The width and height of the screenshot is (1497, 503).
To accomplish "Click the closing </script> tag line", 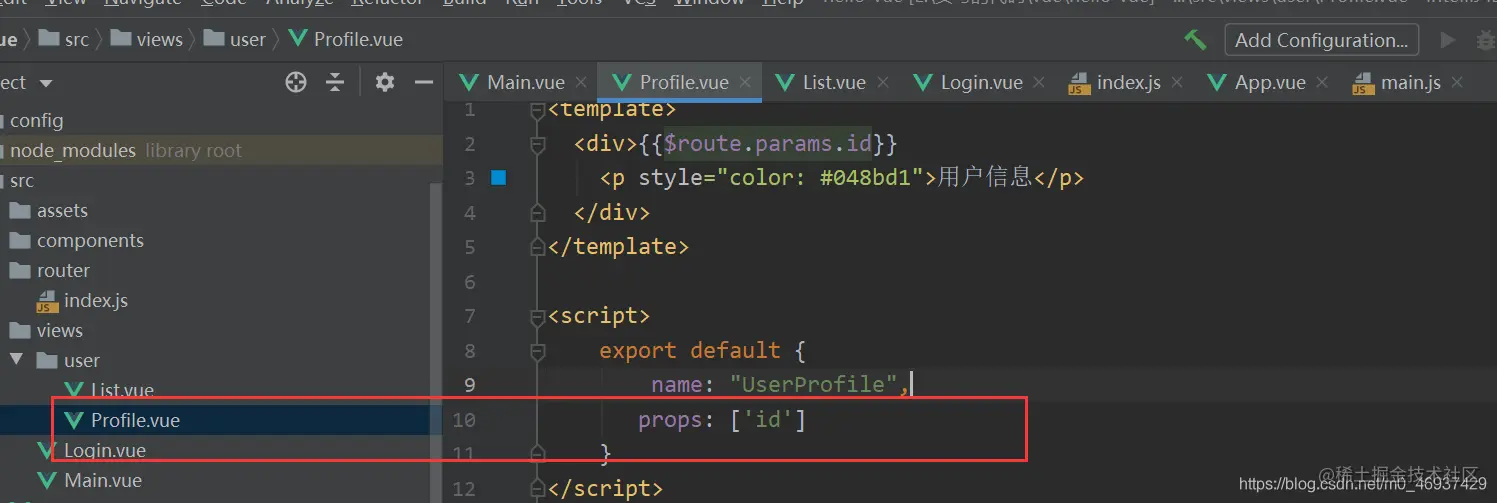I will pos(605,488).
